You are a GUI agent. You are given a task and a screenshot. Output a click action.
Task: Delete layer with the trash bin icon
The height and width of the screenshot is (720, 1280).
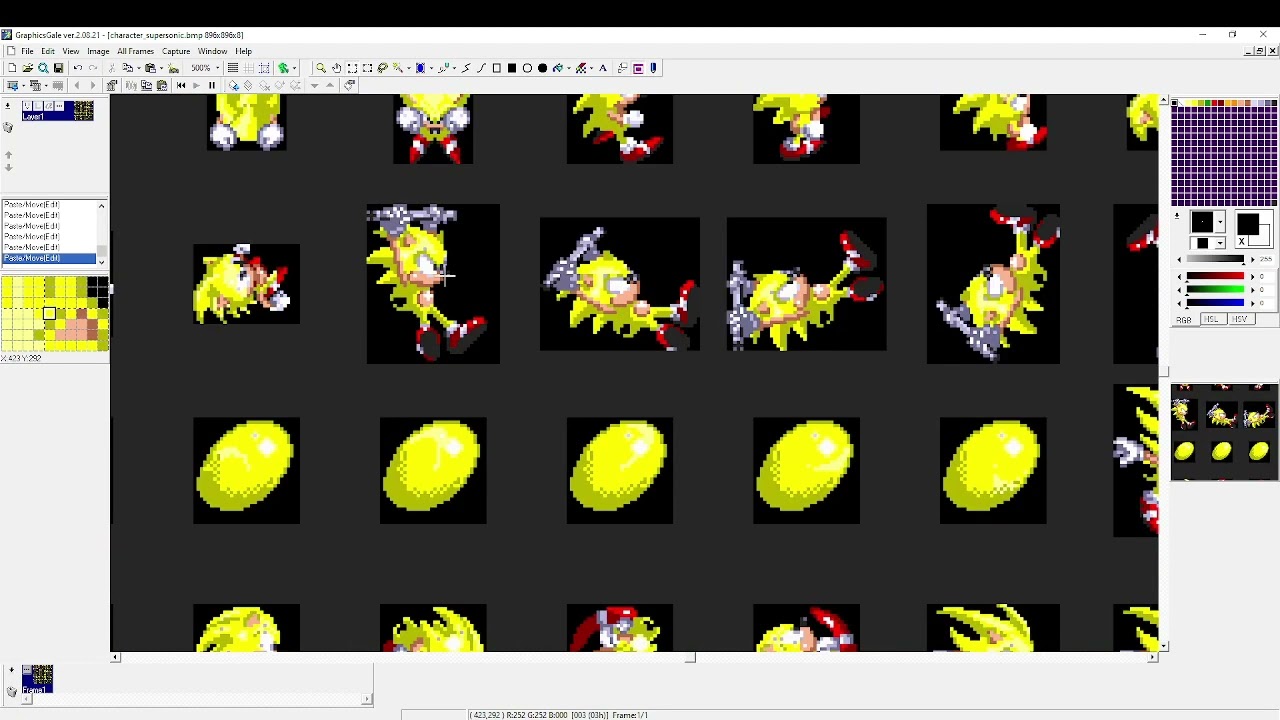(8, 127)
